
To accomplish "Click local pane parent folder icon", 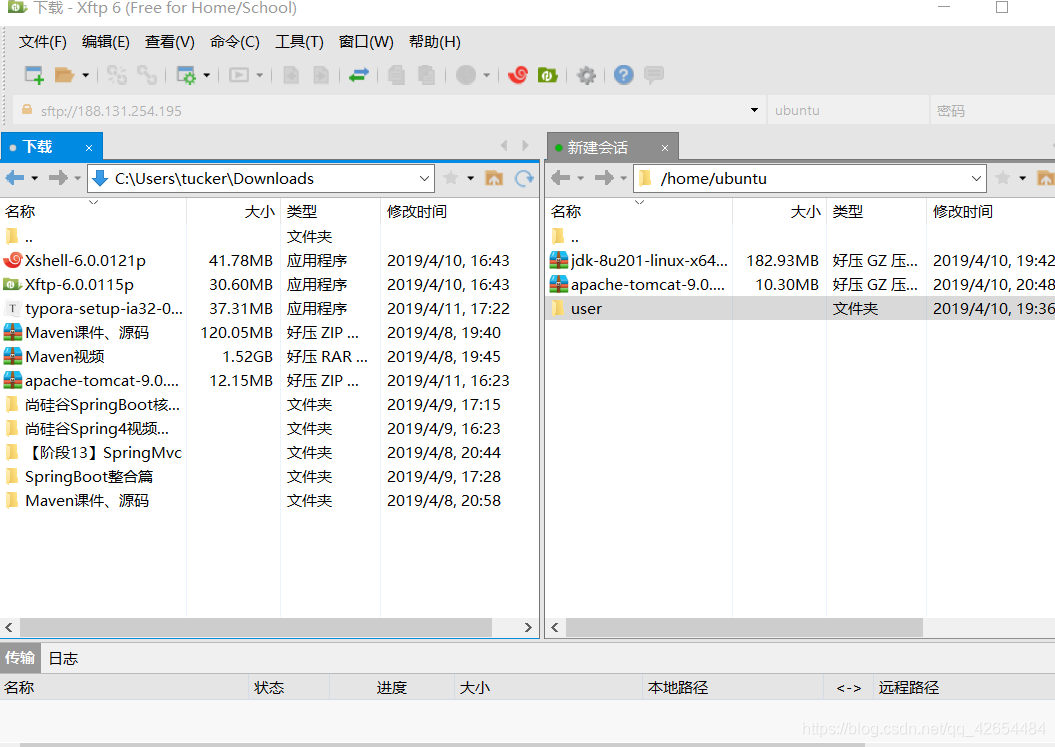I will [x=495, y=178].
